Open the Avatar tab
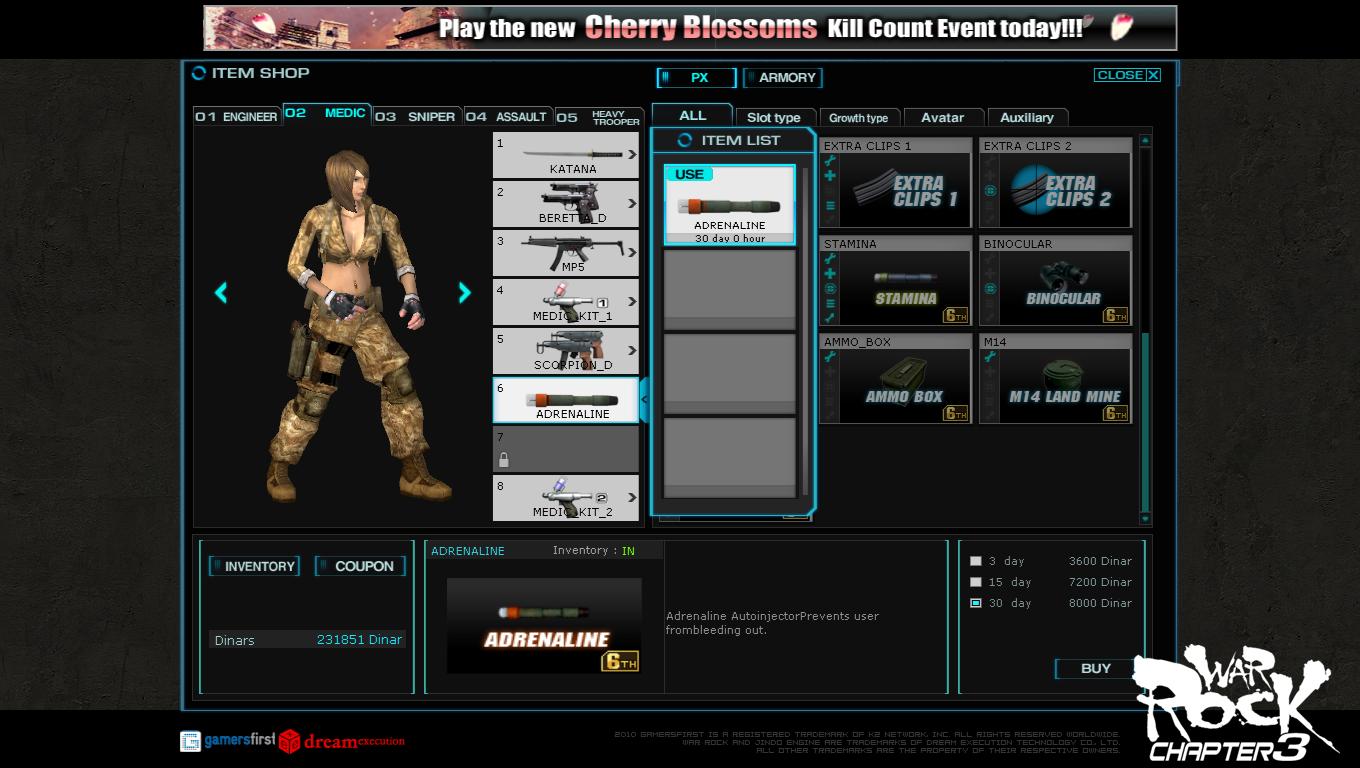 click(942, 118)
